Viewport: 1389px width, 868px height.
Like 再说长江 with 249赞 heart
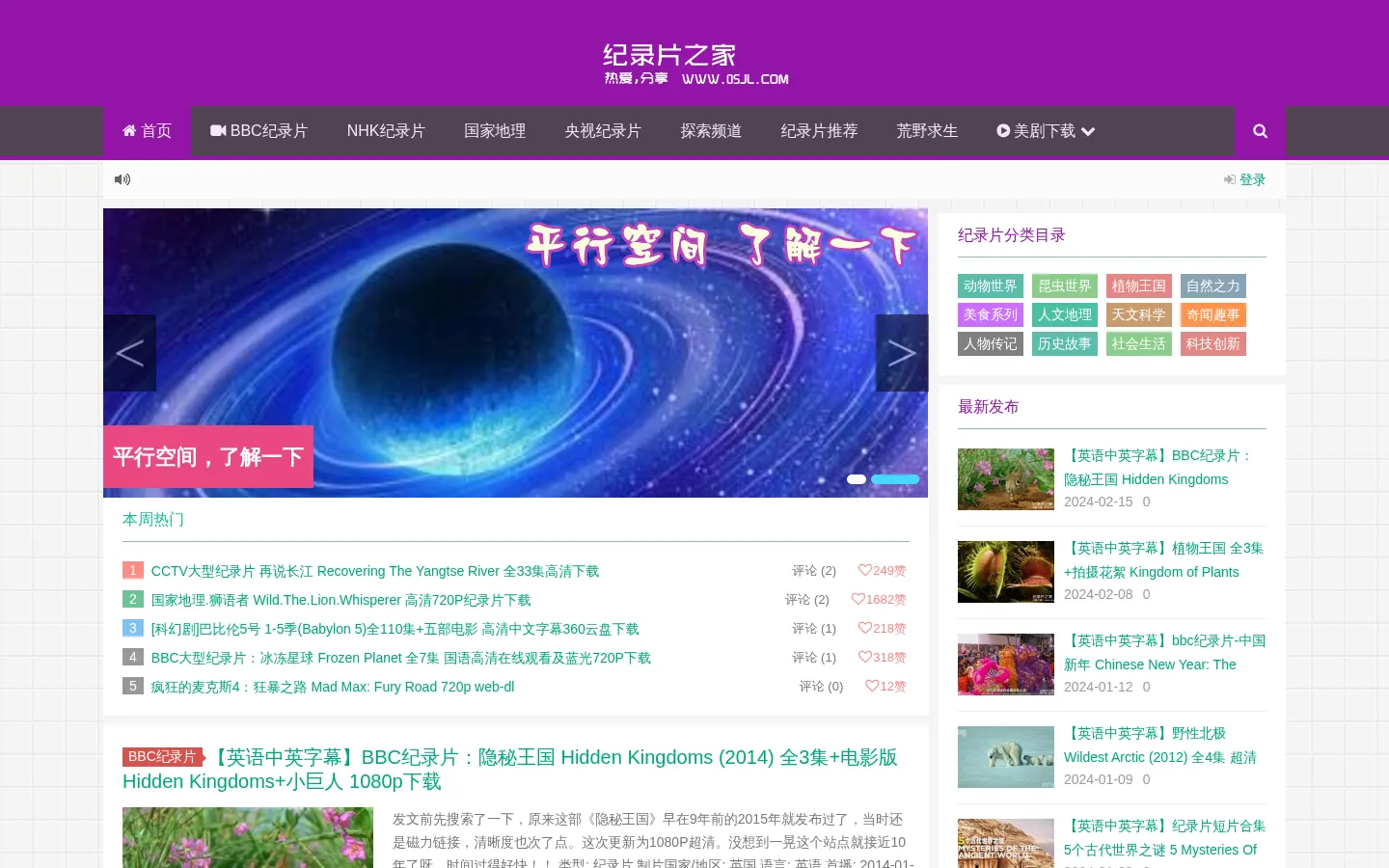882,571
